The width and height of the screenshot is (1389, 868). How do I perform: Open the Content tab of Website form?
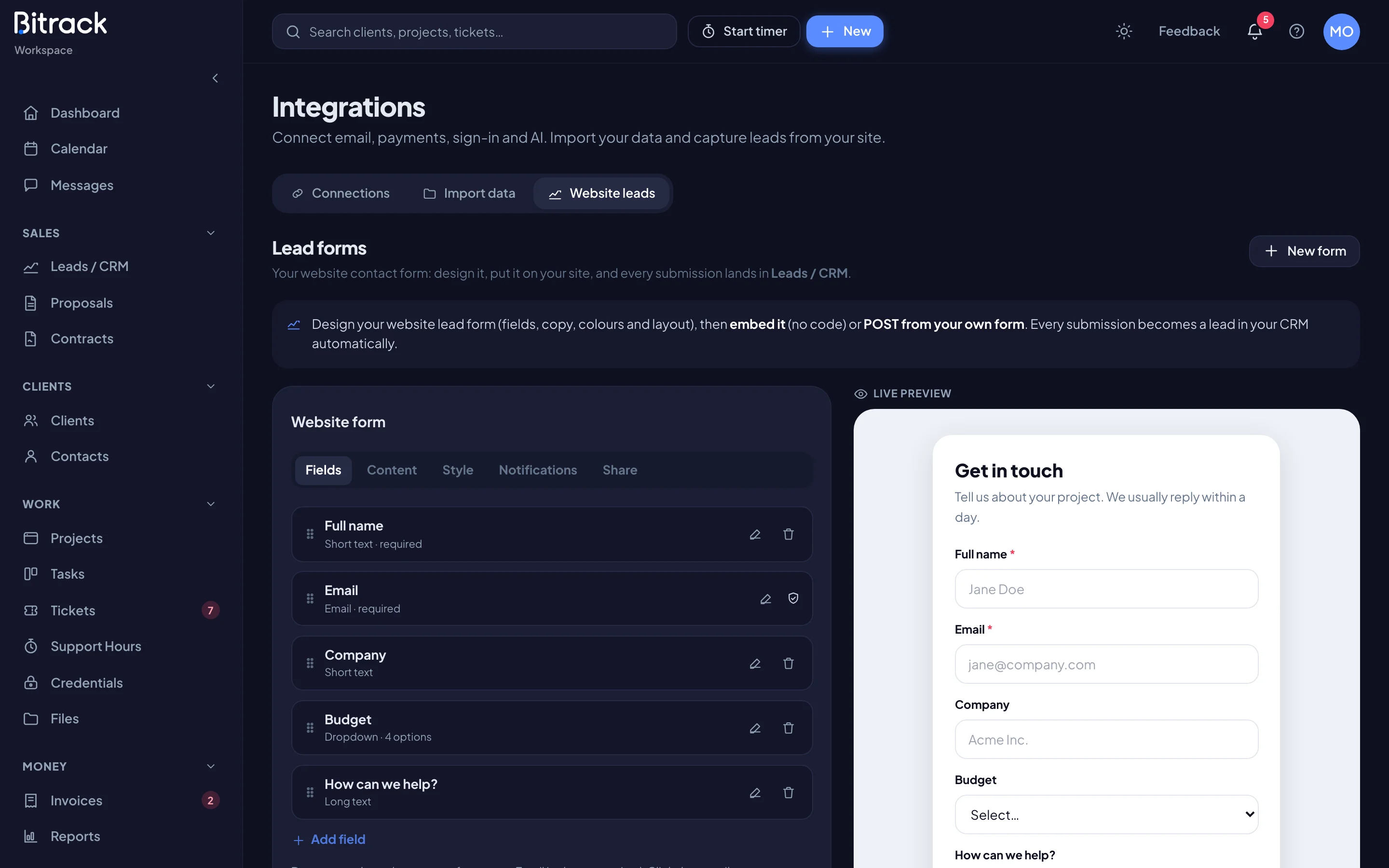(x=392, y=470)
